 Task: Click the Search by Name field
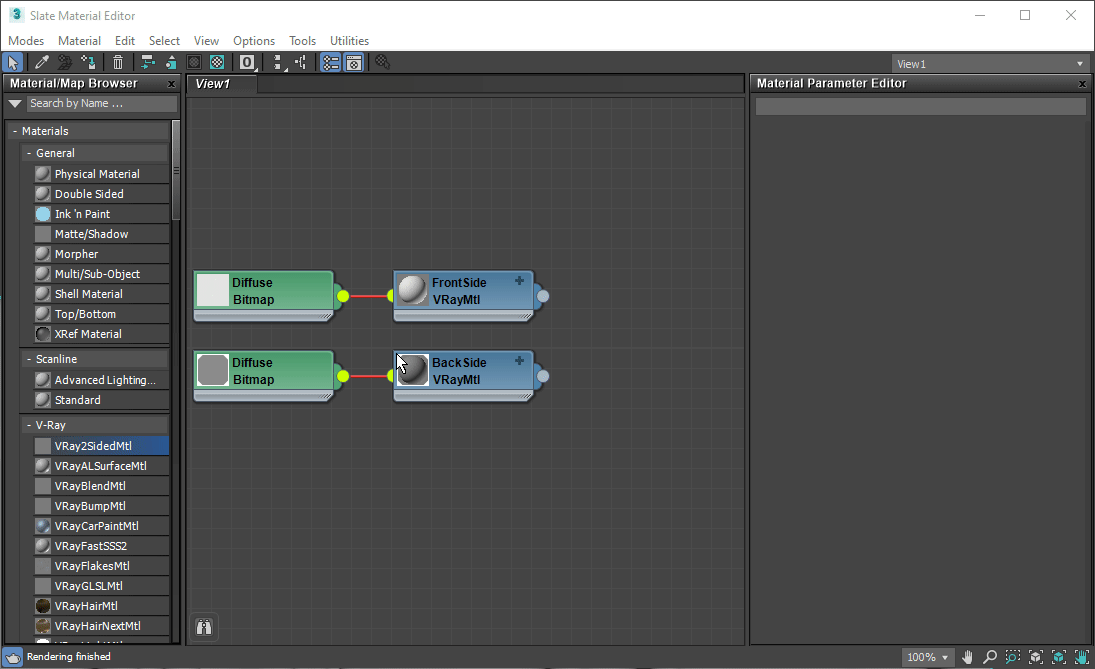(100, 103)
